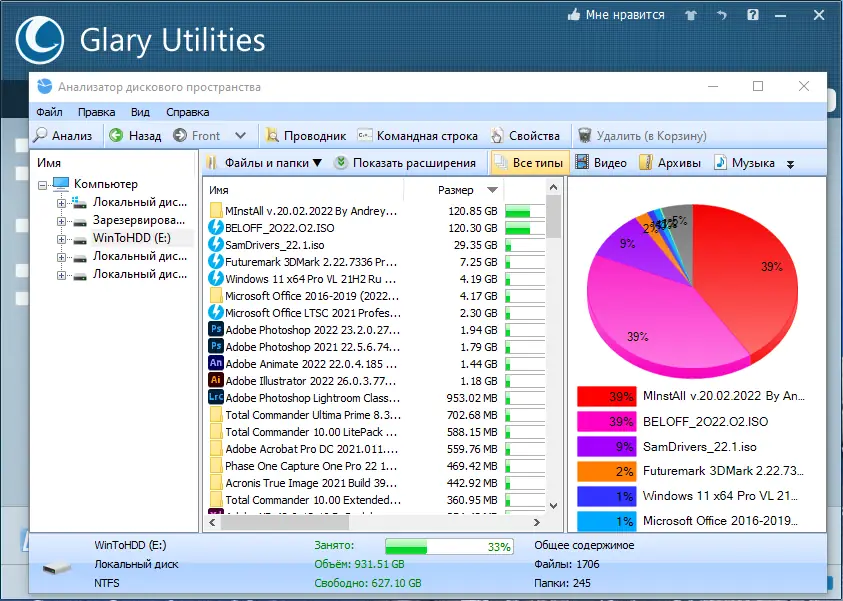
Task: Filter by Видео type
Action: (x=601, y=163)
